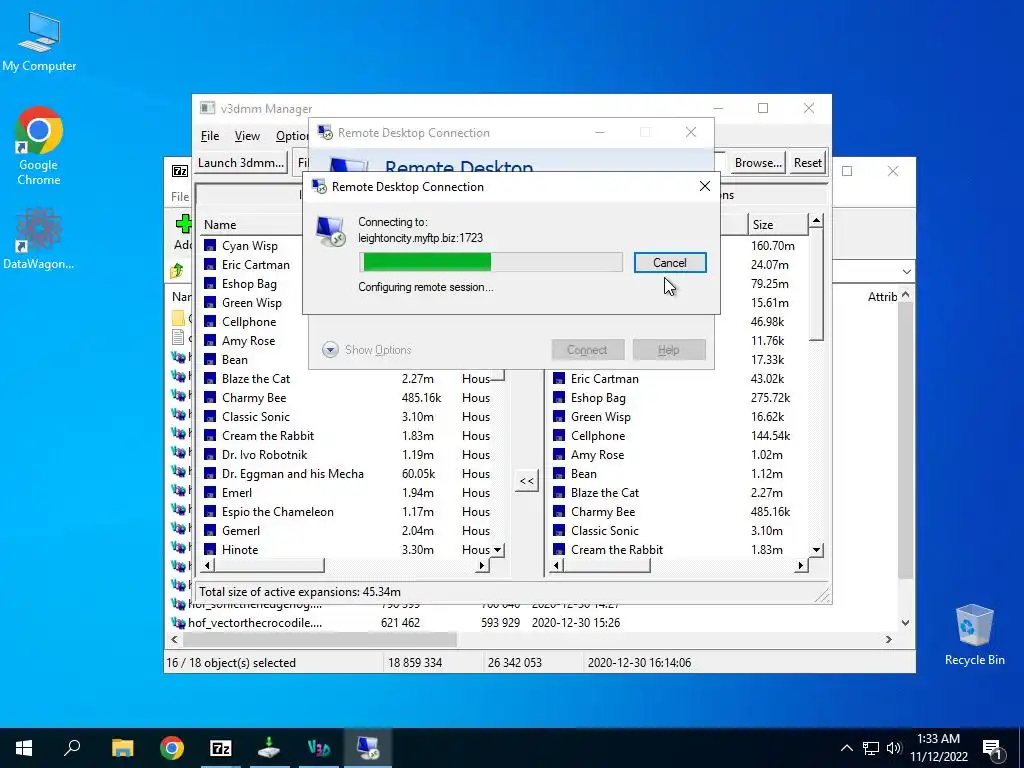Click the green connection progress bar
This screenshot has width=1024, height=768.
click(x=490, y=263)
